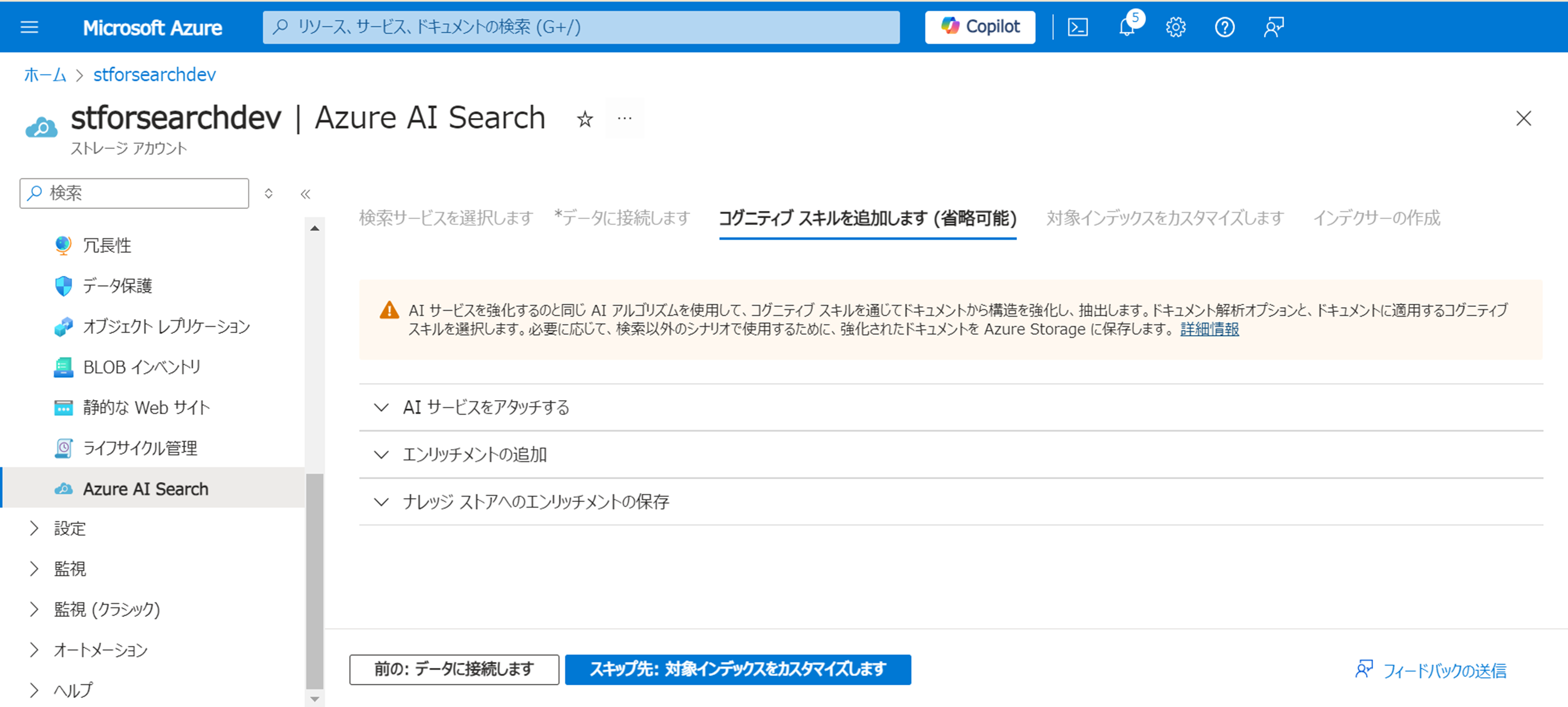Switch to *データに接続します tab

pyautogui.click(x=621, y=218)
